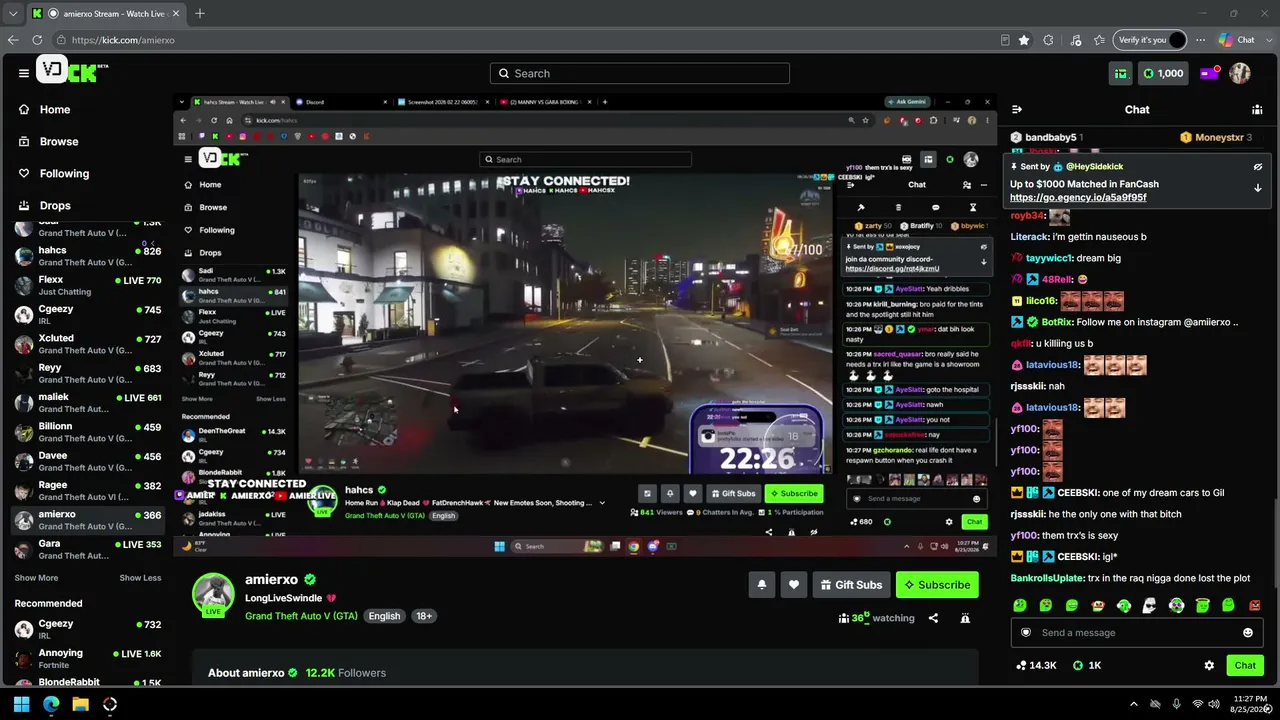Open the purple notifications inbox icon
This screenshot has width=1280, height=720.
pyautogui.click(x=1209, y=73)
